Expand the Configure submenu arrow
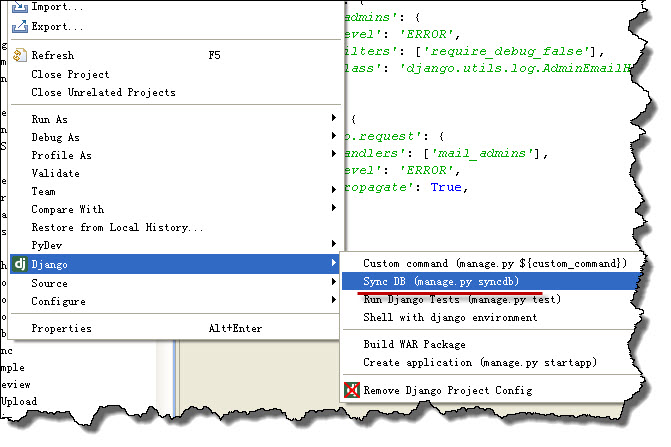This screenshot has width=671, height=447. (334, 299)
